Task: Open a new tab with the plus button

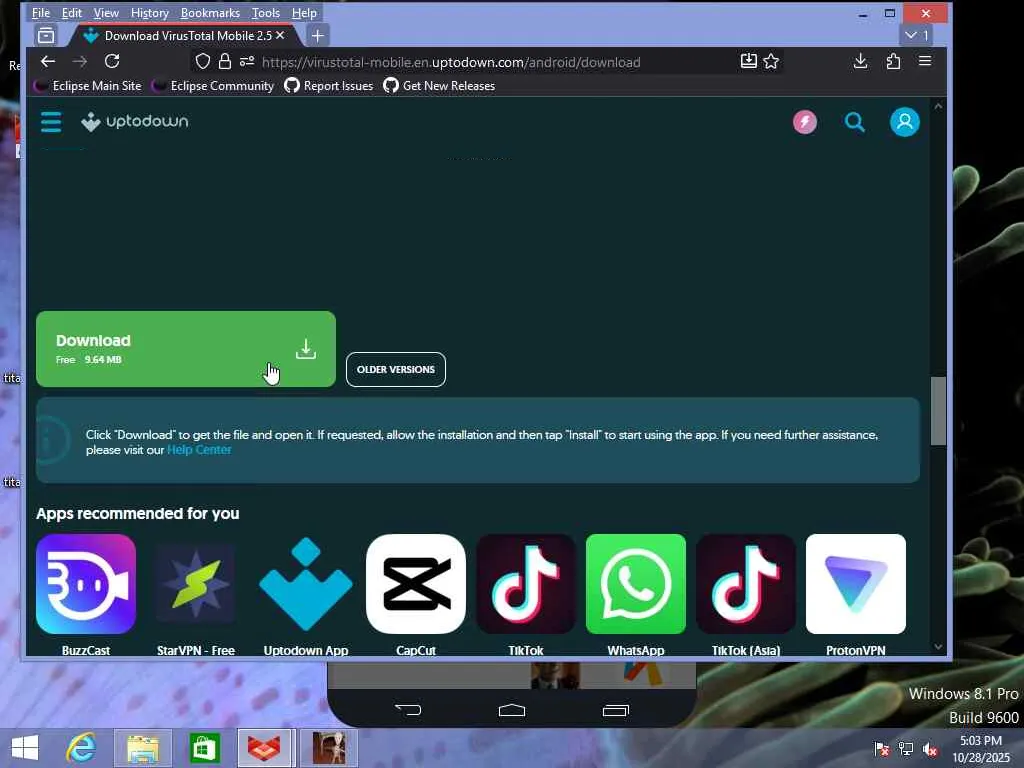Action: pyautogui.click(x=317, y=36)
